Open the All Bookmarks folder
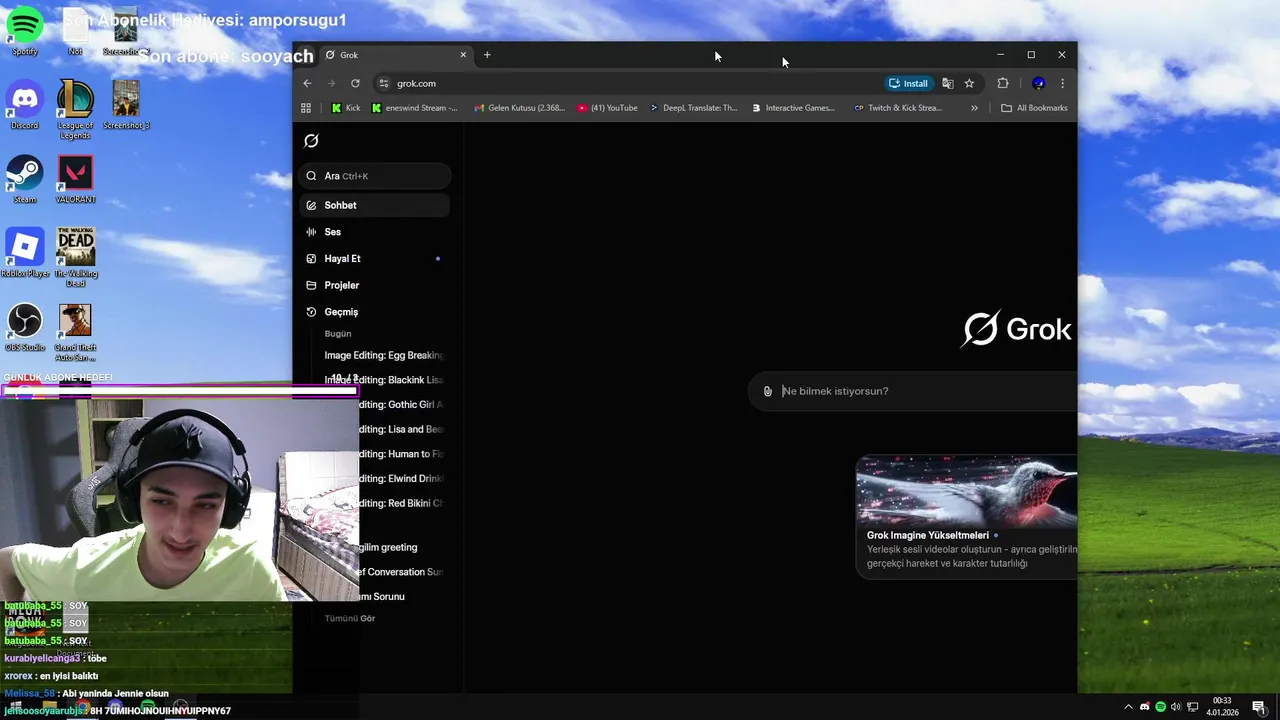This screenshot has width=1280, height=720. coord(1034,108)
